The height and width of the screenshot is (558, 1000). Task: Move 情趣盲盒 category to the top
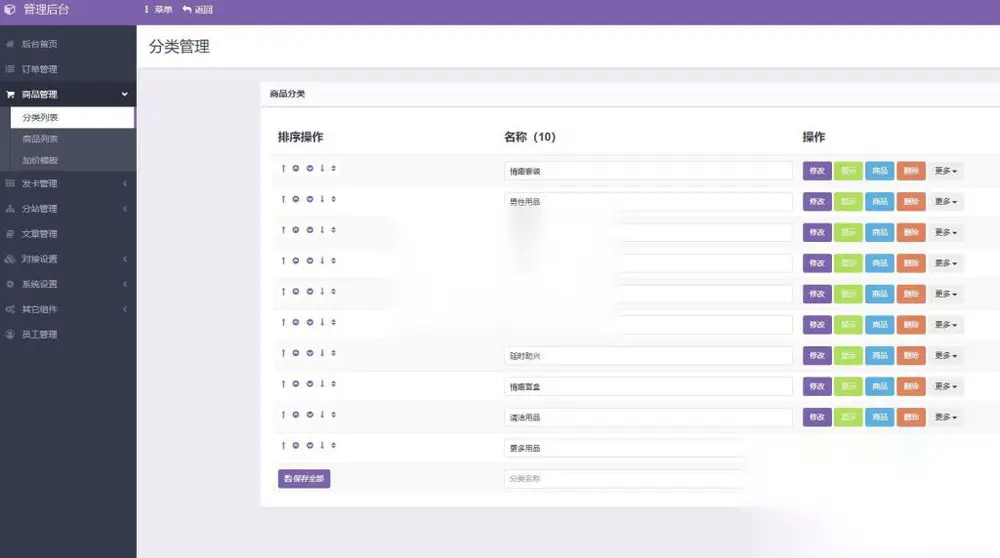click(x=283, y=384)
